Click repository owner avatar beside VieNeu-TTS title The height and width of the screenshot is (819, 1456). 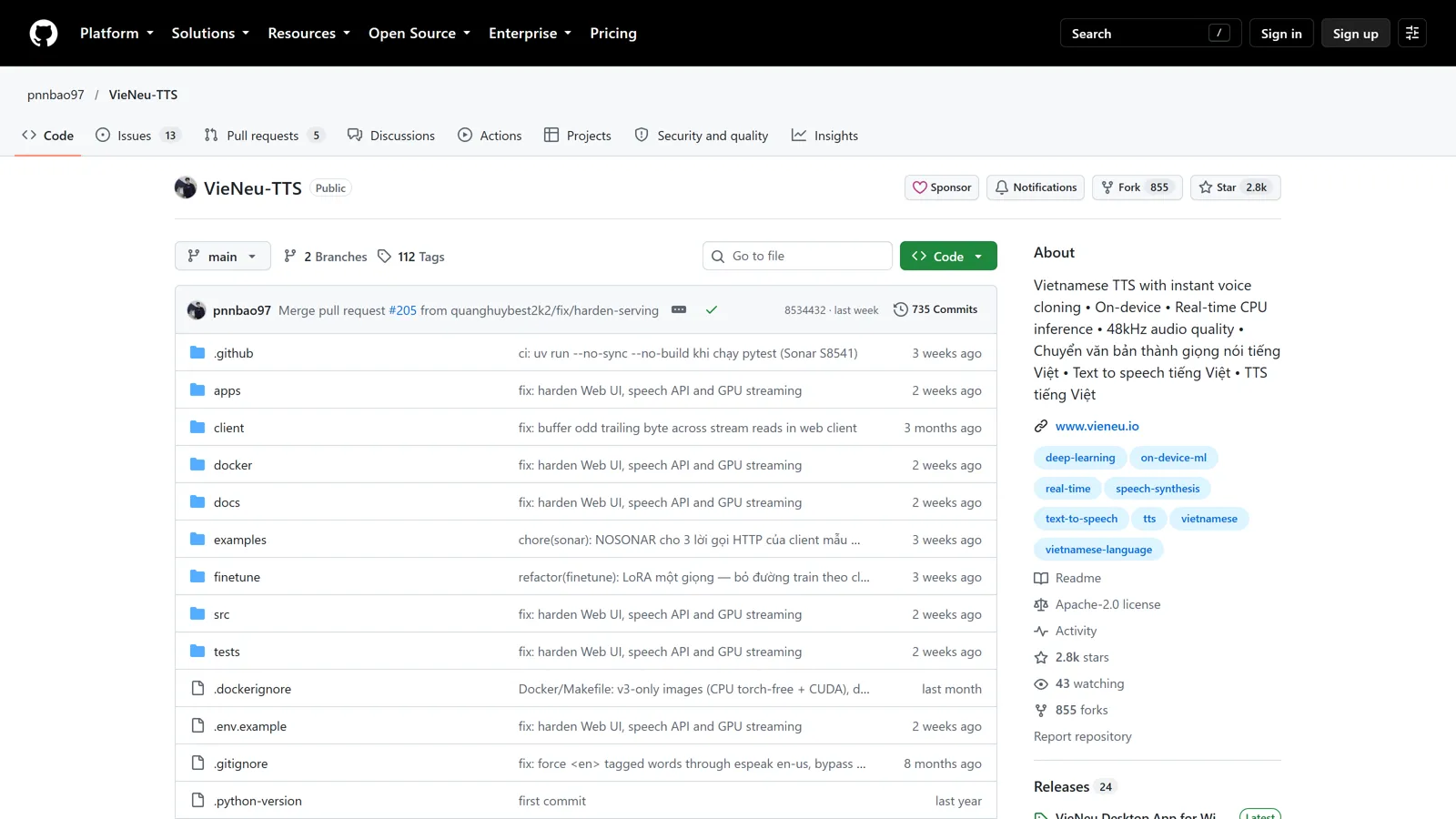[x=186, y=187]
